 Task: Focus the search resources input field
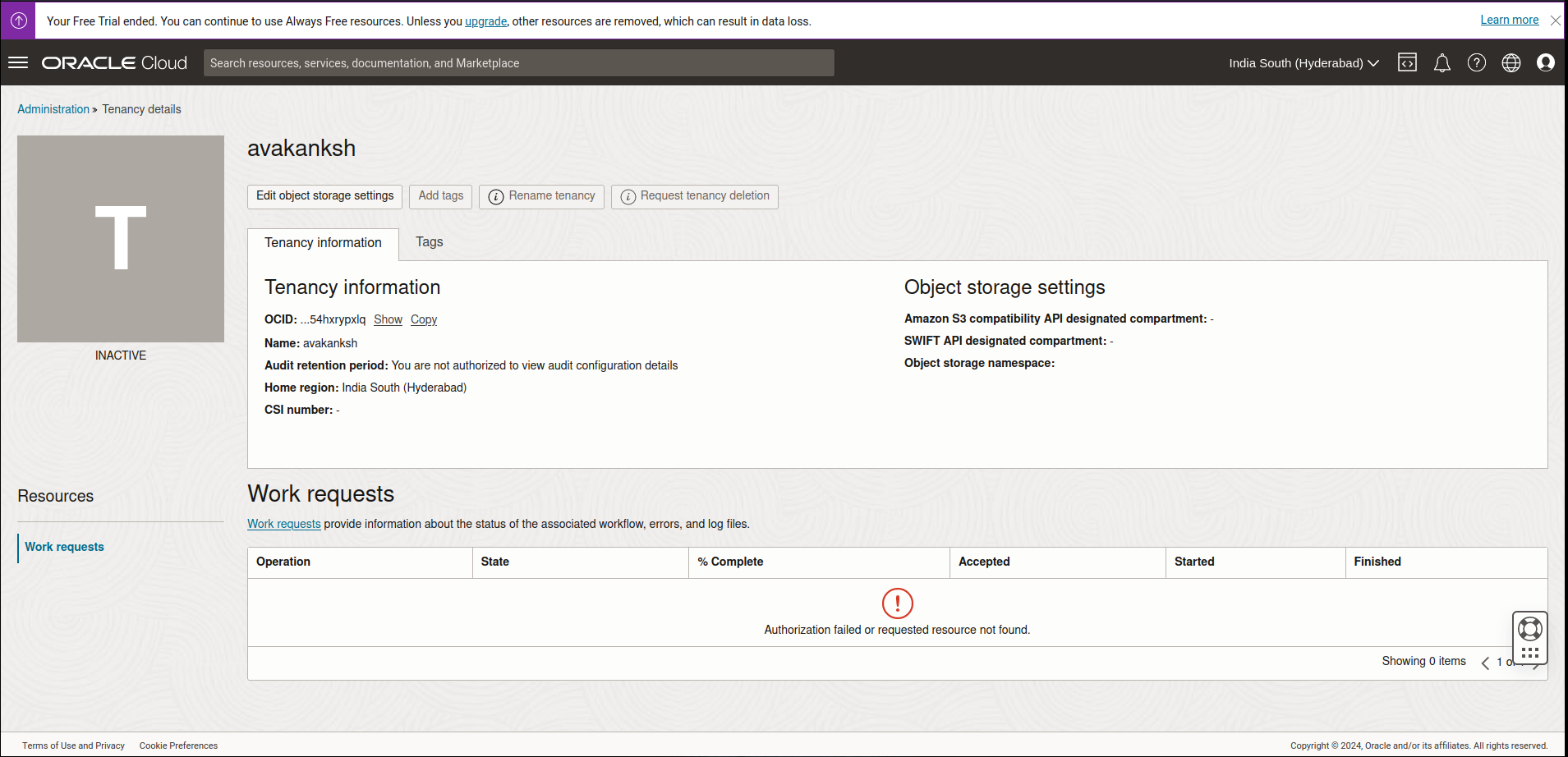tap(518, 63)
